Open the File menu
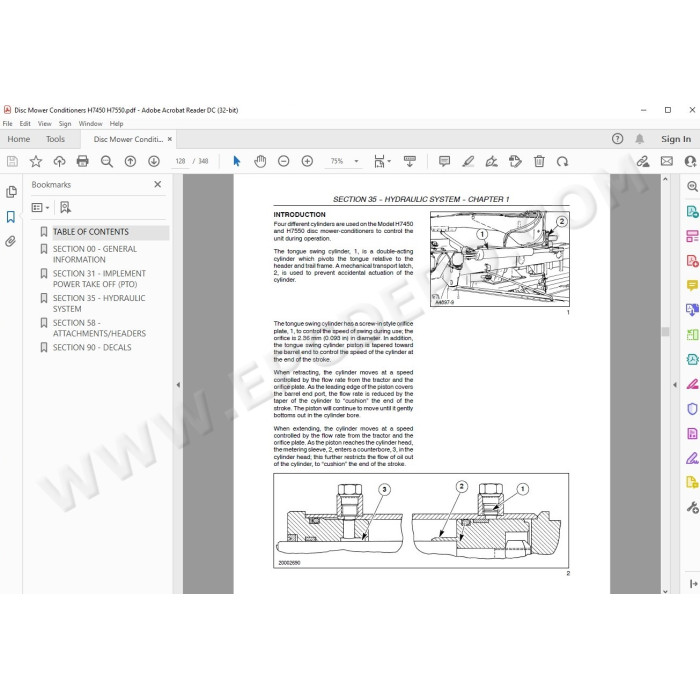 (x=8, y=124)
